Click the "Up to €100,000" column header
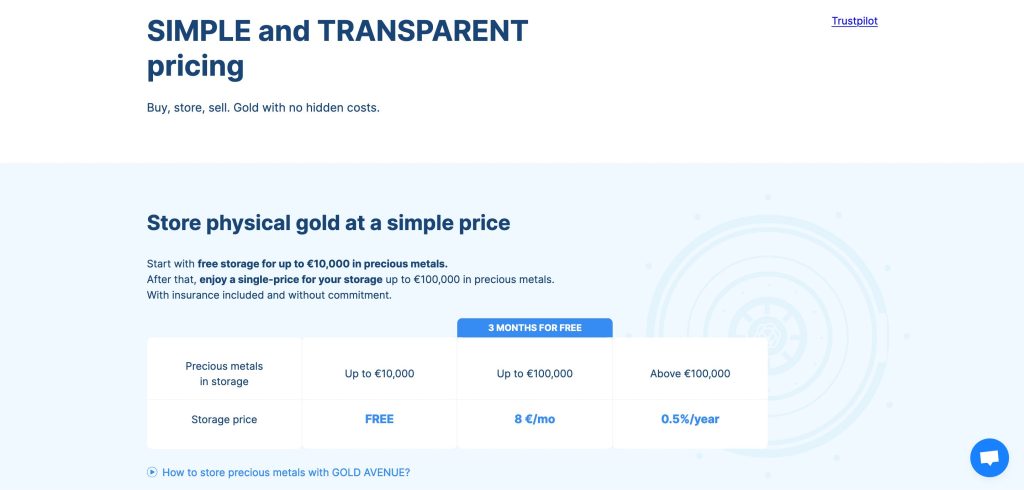 coord(535,374)
